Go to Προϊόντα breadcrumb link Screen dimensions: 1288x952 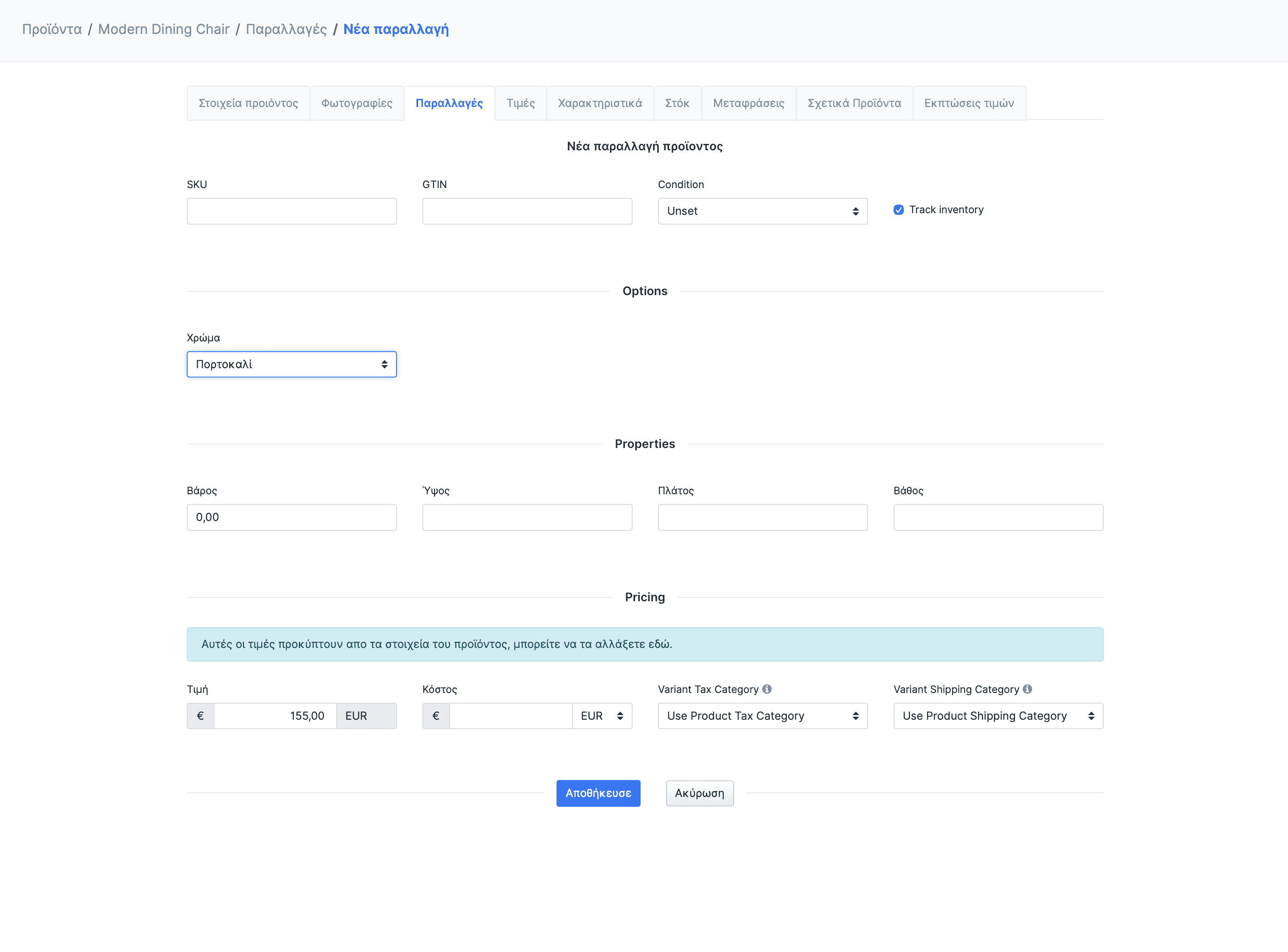52,29
